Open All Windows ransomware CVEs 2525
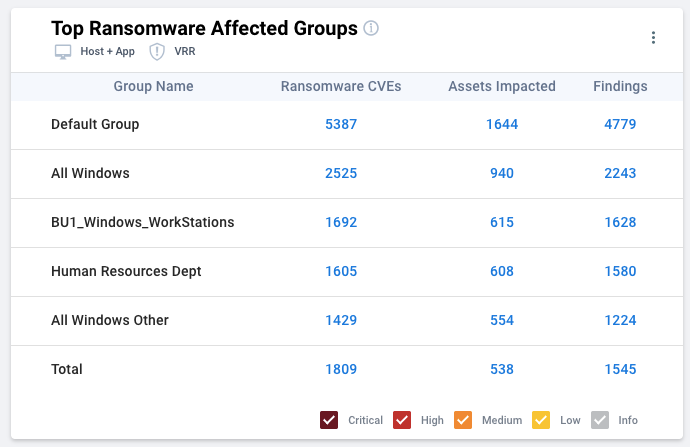 341,173
